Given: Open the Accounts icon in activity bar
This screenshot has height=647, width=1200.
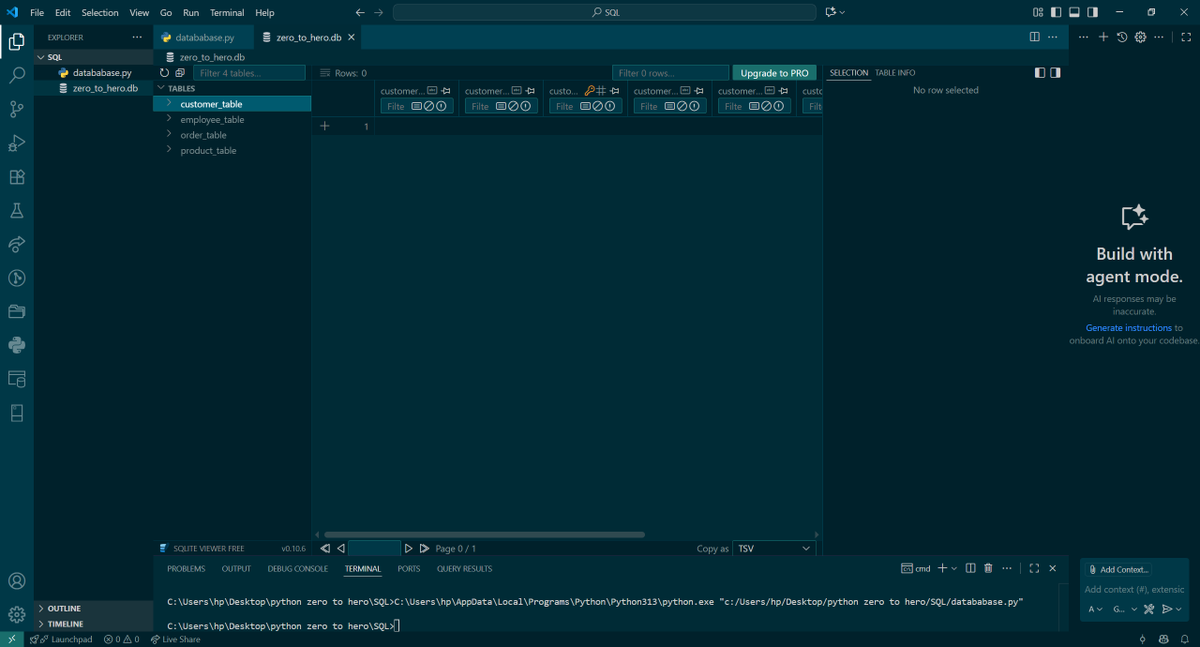Looking at the screenshot, I should [x=17, y=581].
